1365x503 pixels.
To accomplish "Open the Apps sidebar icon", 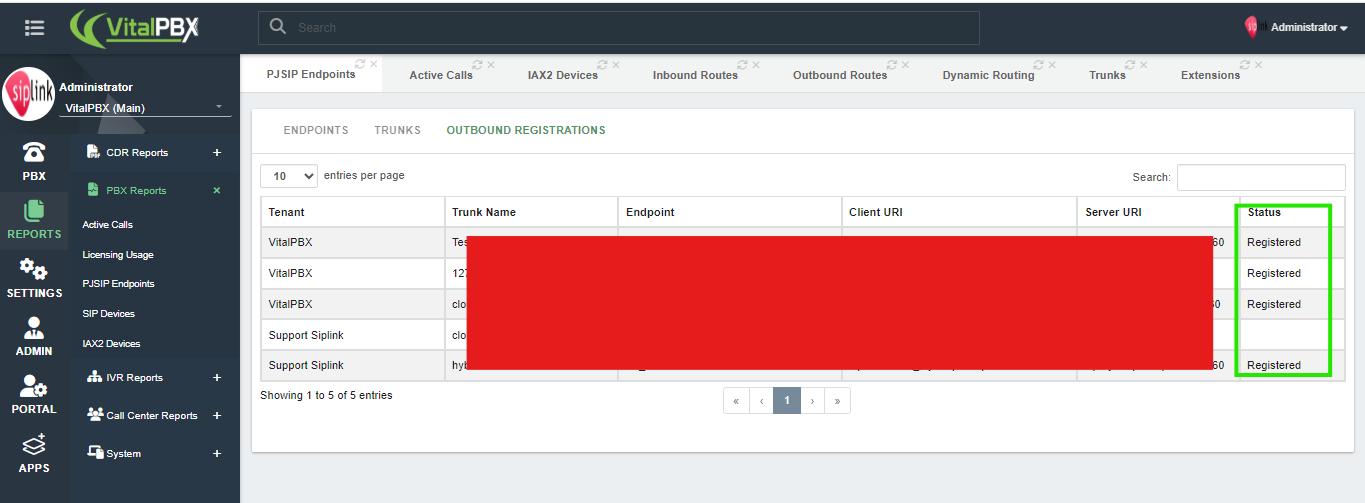I will coord(34,453).
